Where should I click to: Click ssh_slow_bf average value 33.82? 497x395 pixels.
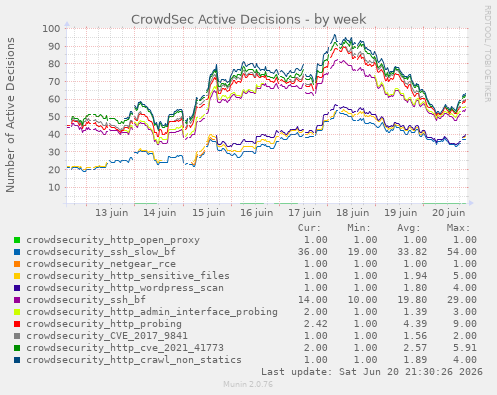tap(412, 252)
